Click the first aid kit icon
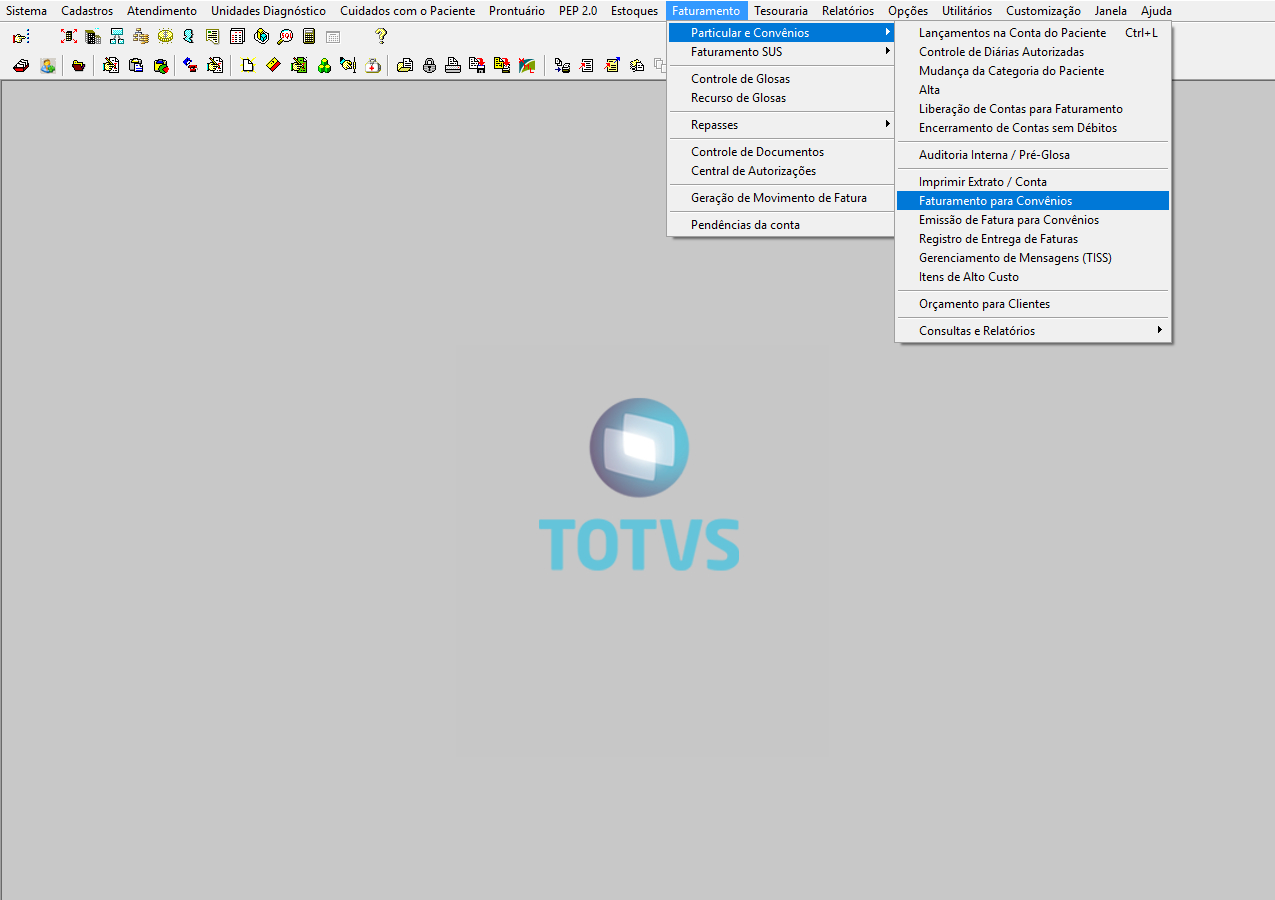1275x900 pixels. point(373,66)
